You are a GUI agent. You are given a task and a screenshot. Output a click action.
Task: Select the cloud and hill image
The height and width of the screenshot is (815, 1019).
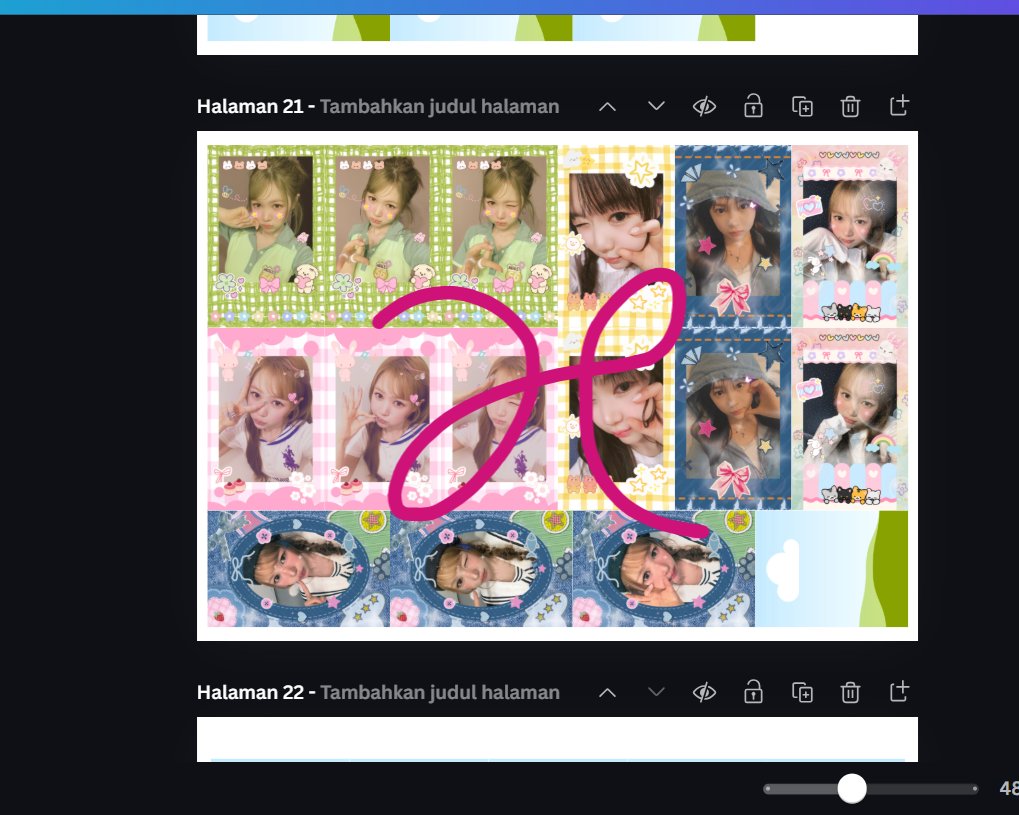pyautogui.click(x=831, y=569)
